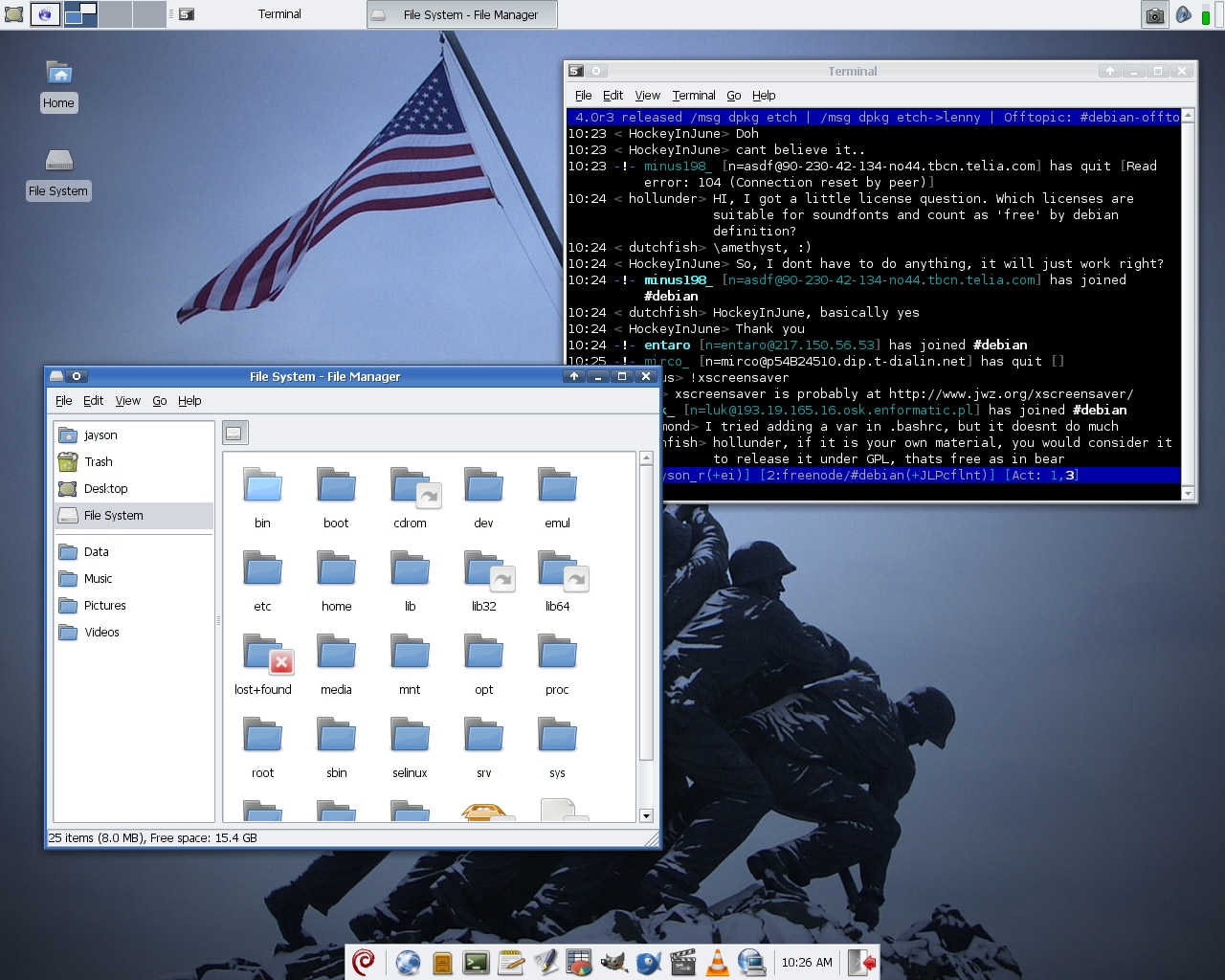The image size is (1225, 980).
Task: Open the File System desktop icon
Action: (58, 173)
